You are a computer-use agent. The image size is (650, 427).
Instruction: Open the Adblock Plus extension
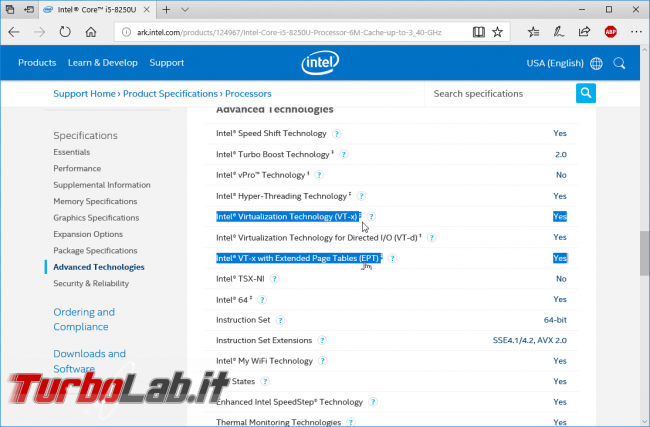(611, 32)
